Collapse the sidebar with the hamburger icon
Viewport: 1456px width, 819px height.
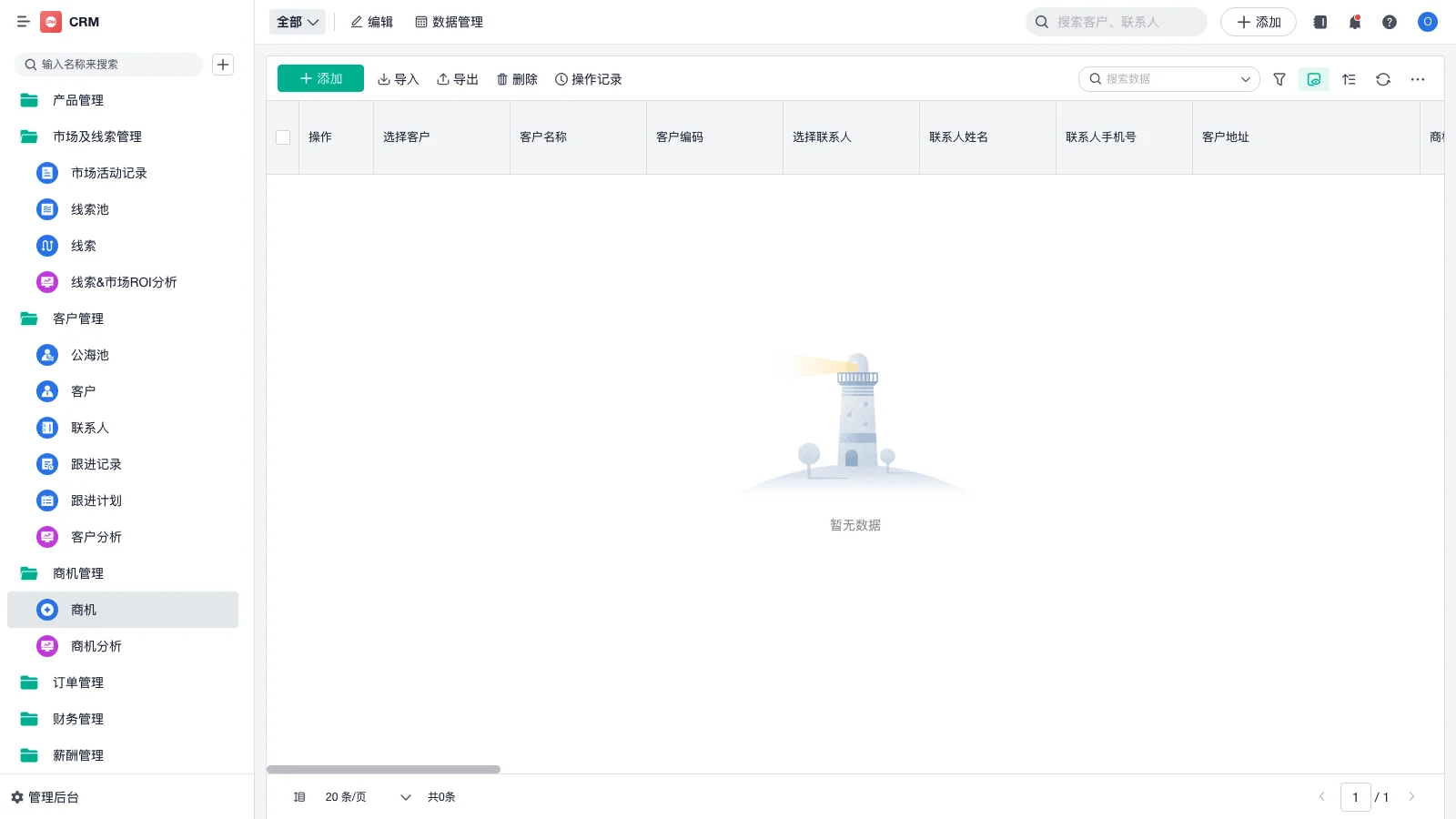coord(24,22)
